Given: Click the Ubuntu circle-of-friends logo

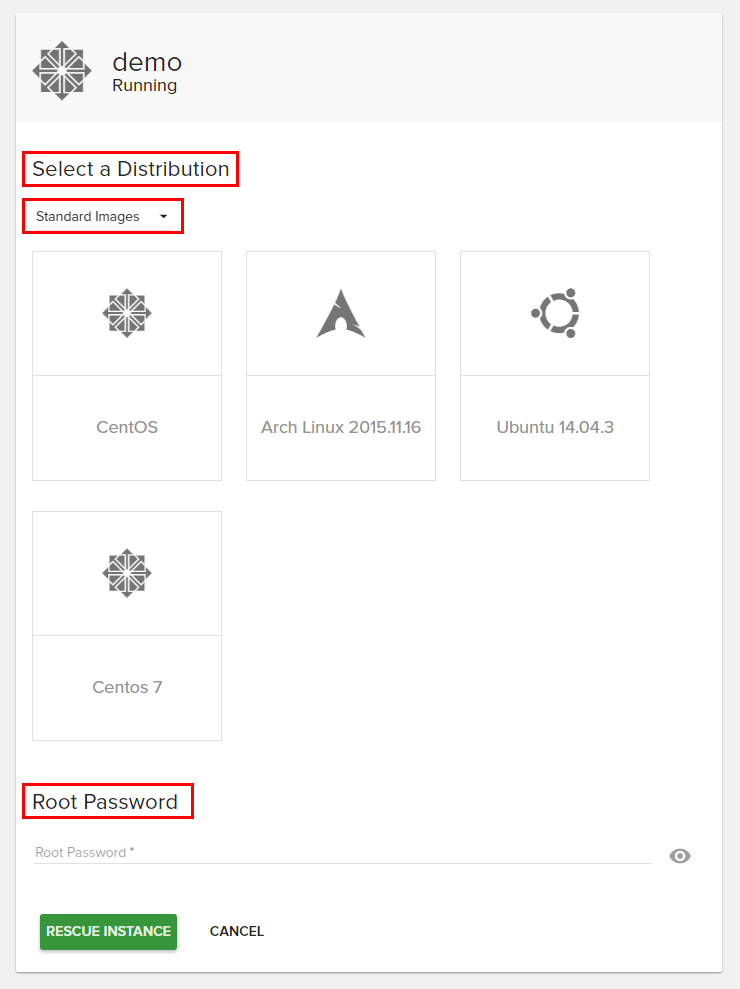Looking at the screenshot, I should pos(554,312).
